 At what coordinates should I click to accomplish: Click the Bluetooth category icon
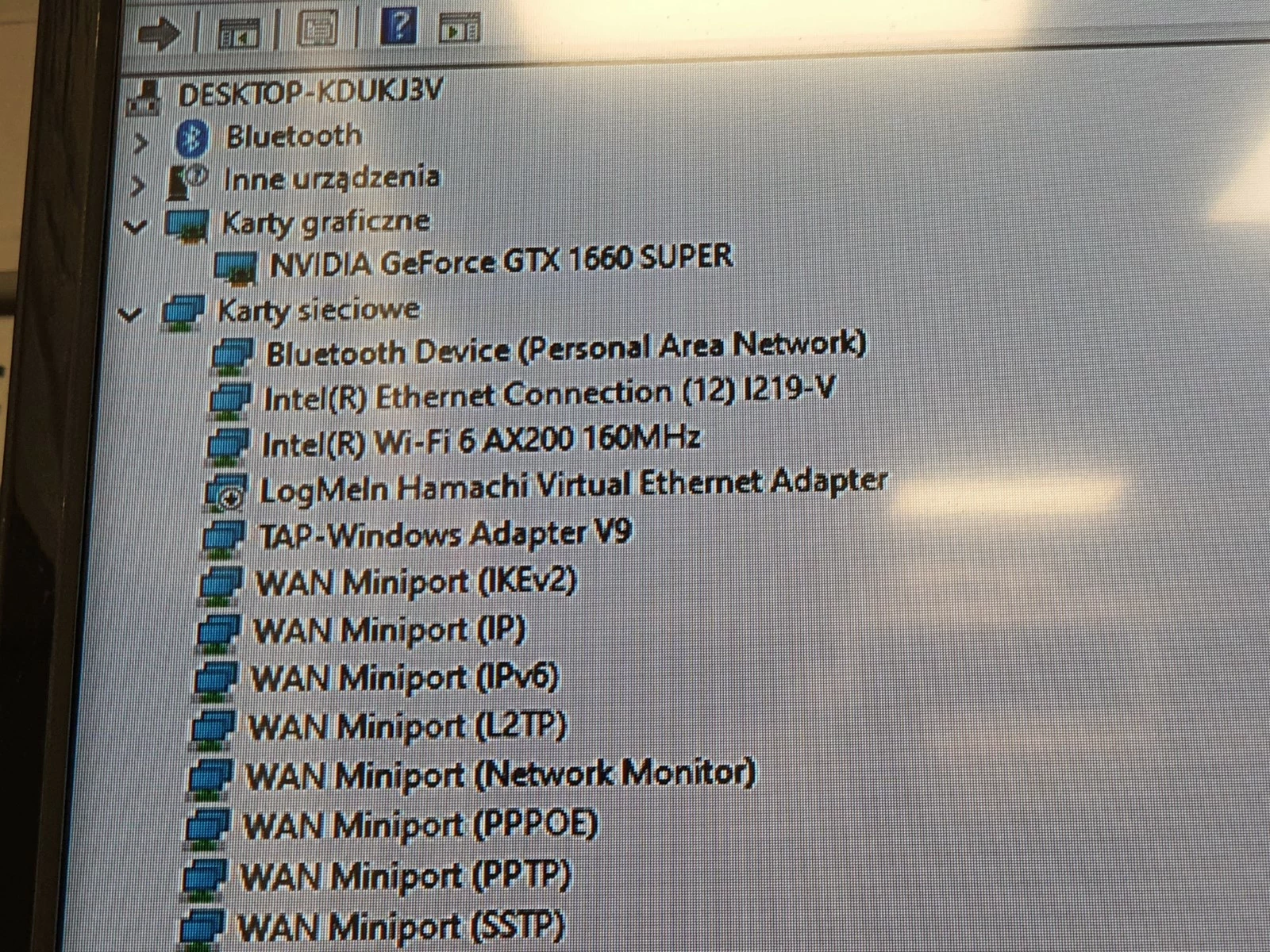click(x=192, y=139)
